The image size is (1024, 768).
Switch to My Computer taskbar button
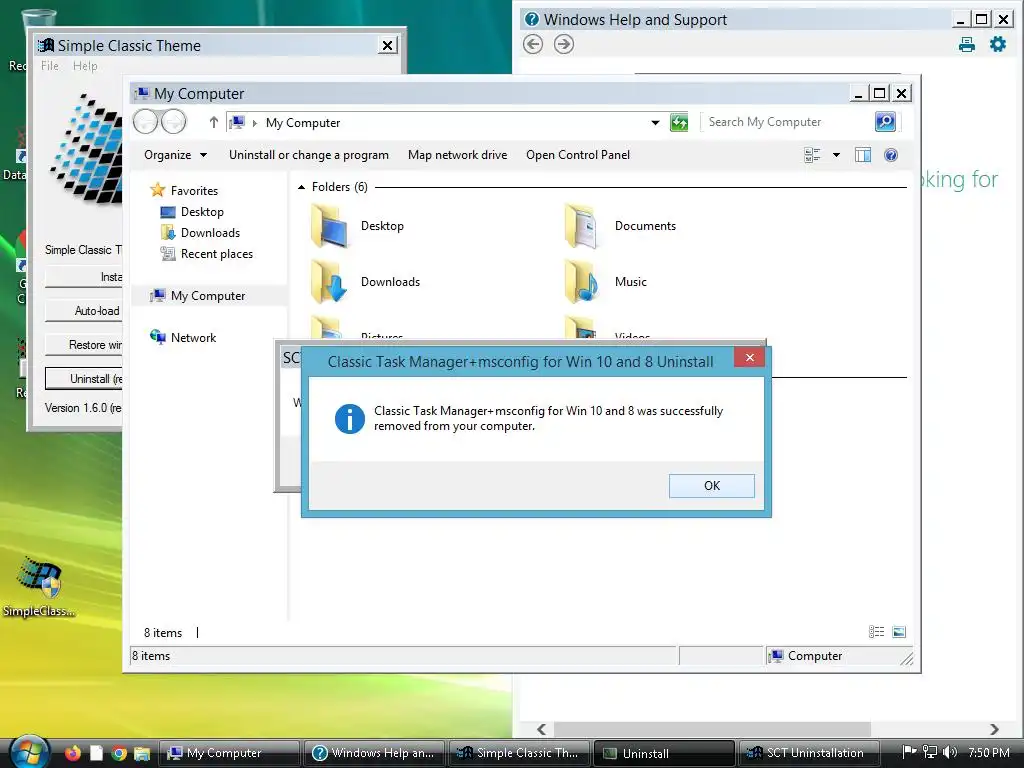[228, 753]
